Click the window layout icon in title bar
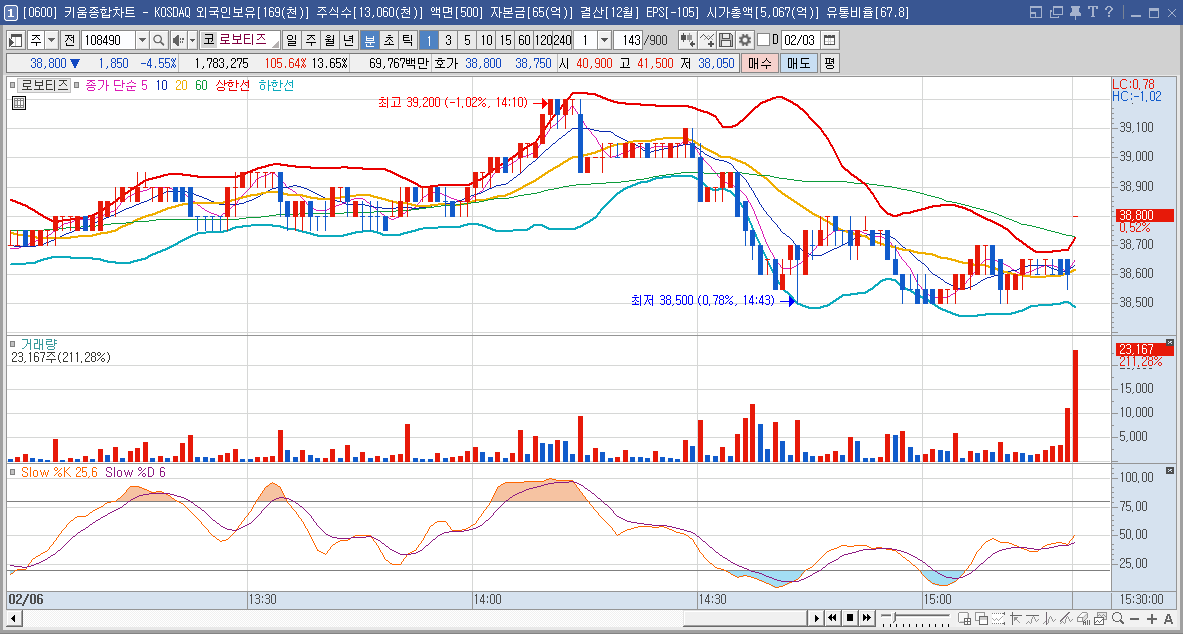Viewport: 1183px width, 634px height. (1035, 11)
